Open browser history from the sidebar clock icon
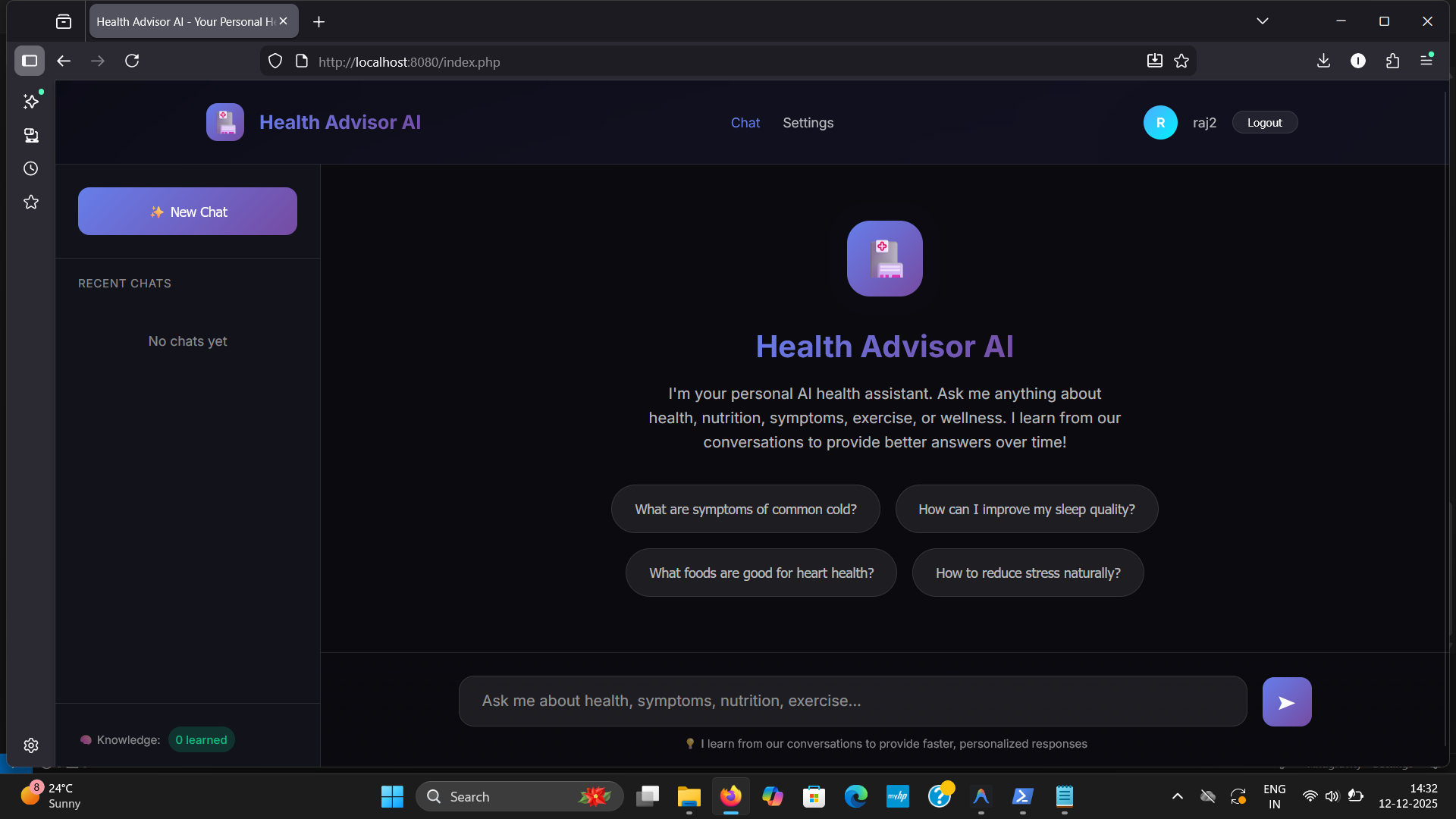The width and height of the screenshot is (1456, 819). pos(31,168)
